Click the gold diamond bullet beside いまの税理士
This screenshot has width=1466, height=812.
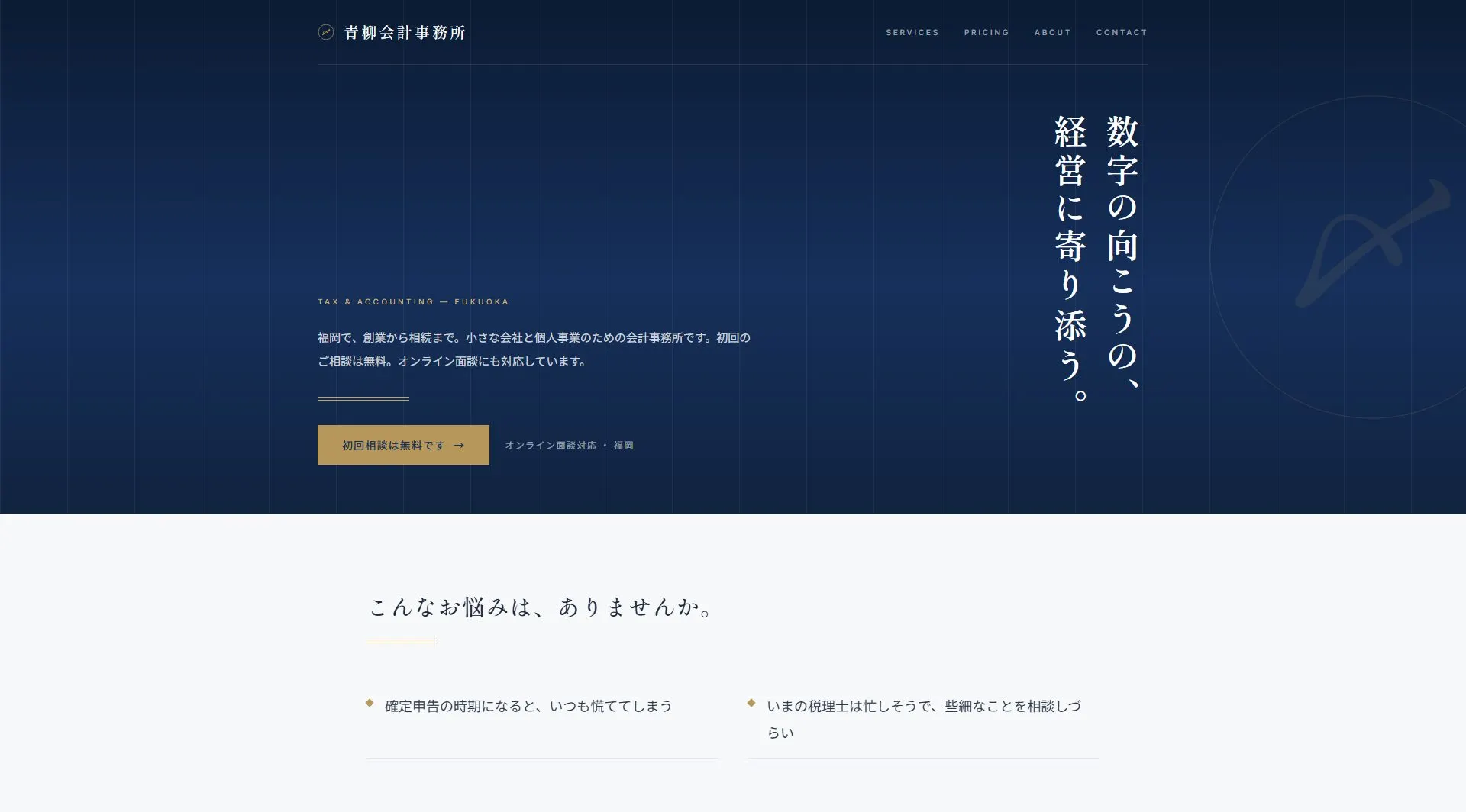[751, 703]
